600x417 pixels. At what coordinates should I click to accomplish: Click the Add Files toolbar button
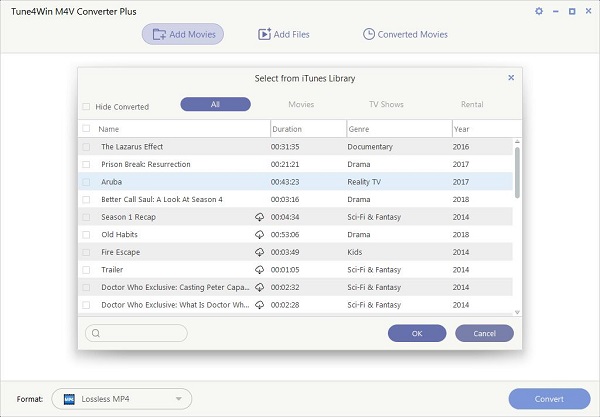pos(284,34)
